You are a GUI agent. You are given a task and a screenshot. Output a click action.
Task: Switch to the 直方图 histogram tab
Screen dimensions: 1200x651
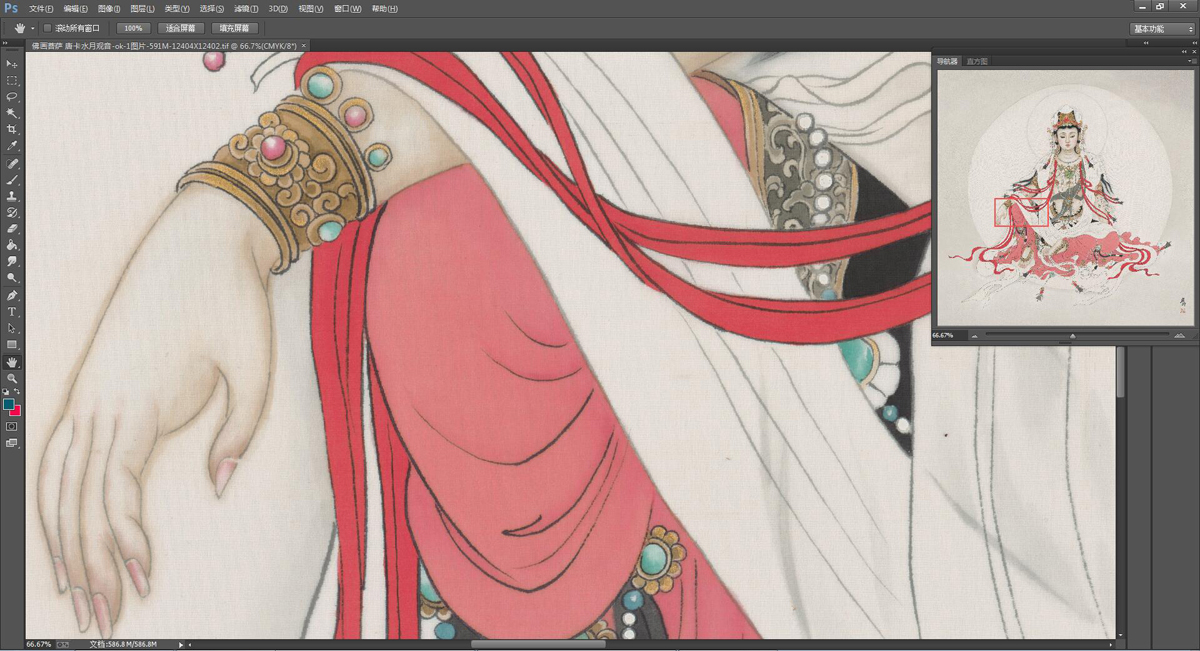977,62
